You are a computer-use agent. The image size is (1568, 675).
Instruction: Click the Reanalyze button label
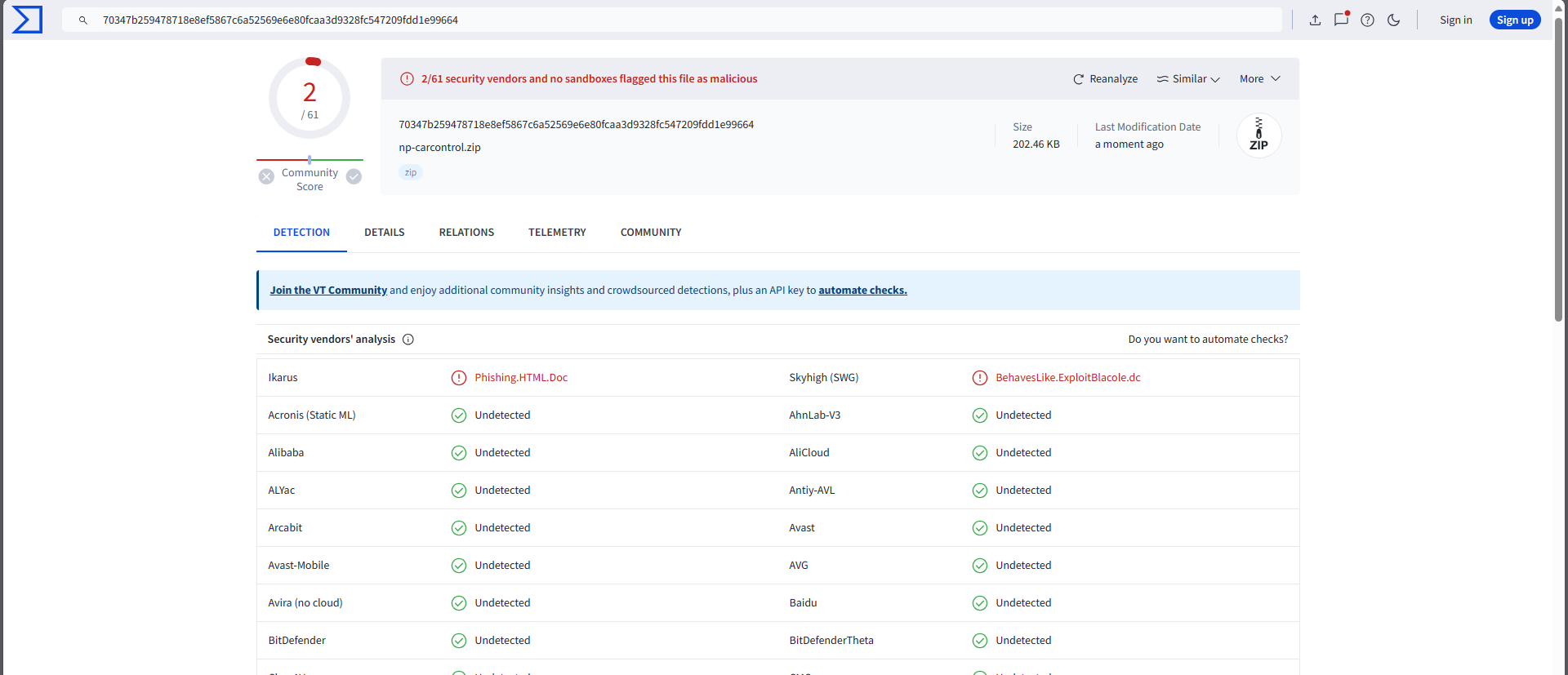click(x=1113, y=79)
